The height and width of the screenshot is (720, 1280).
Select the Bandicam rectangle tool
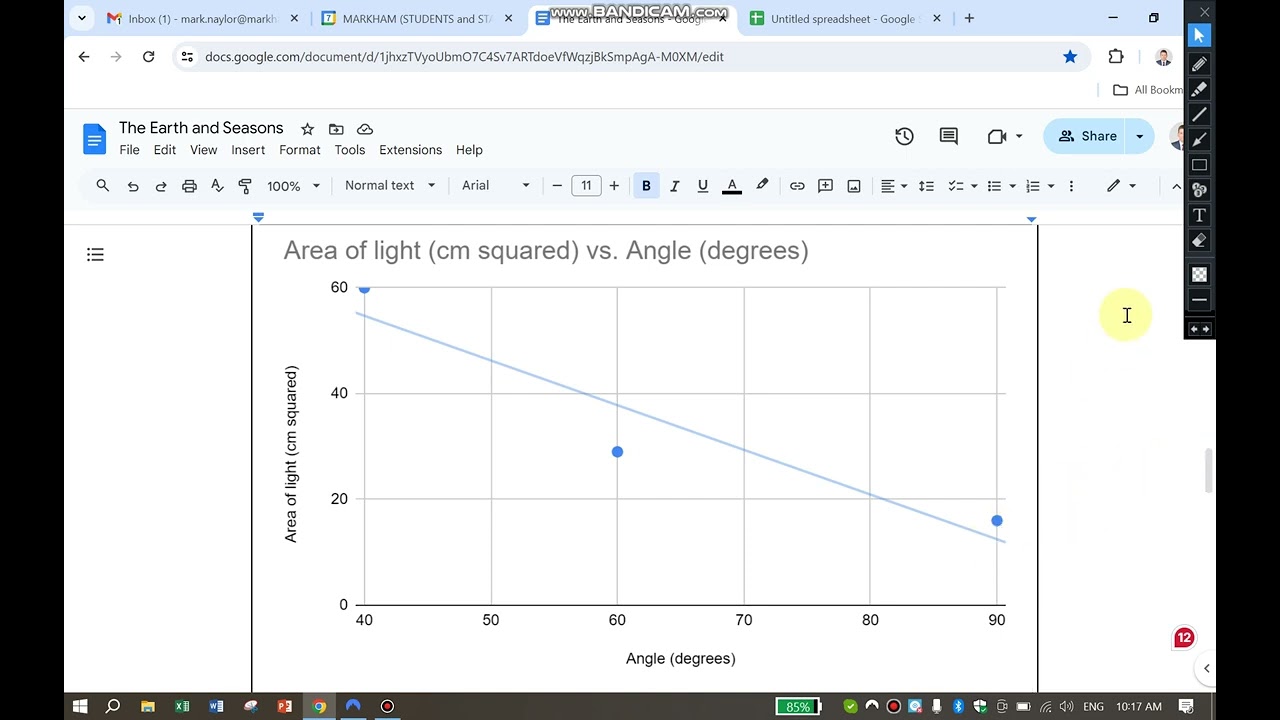[1199, 165]
